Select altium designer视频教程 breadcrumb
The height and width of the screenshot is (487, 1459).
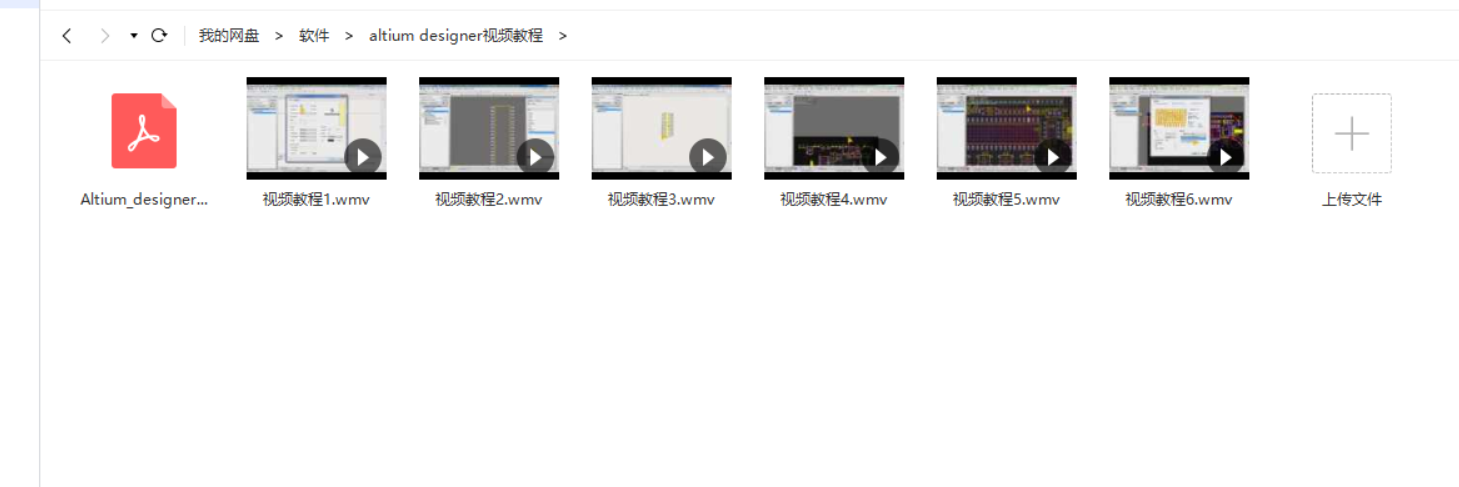pos(456,35)
